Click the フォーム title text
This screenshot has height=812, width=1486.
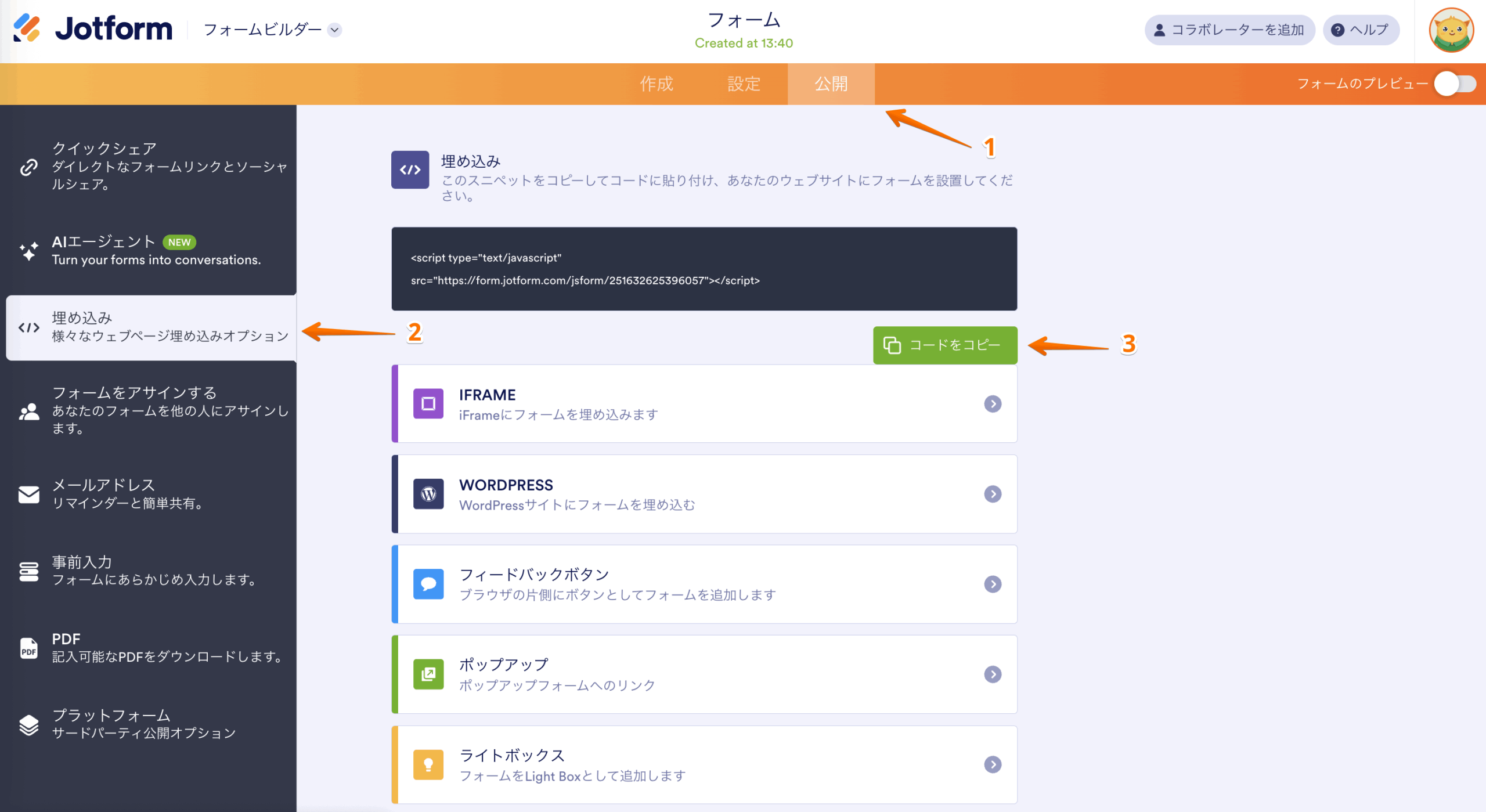coord(744,20)
